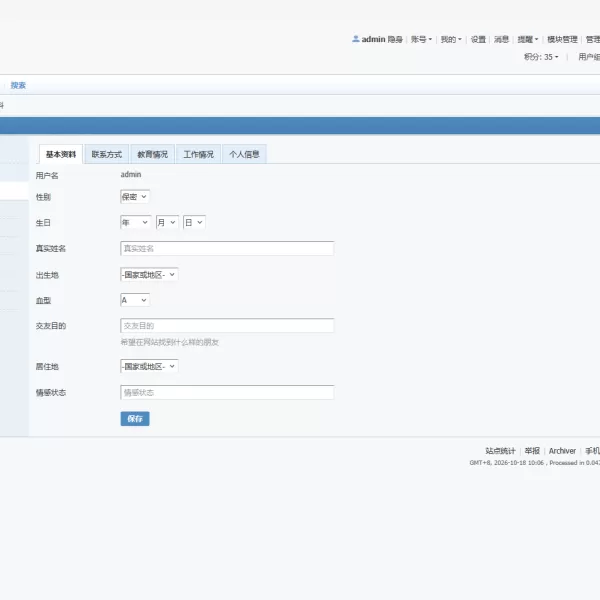Open 消息 messages link
Screen dimensions: 600x600
pyautogui.click(x=501, y=39)
